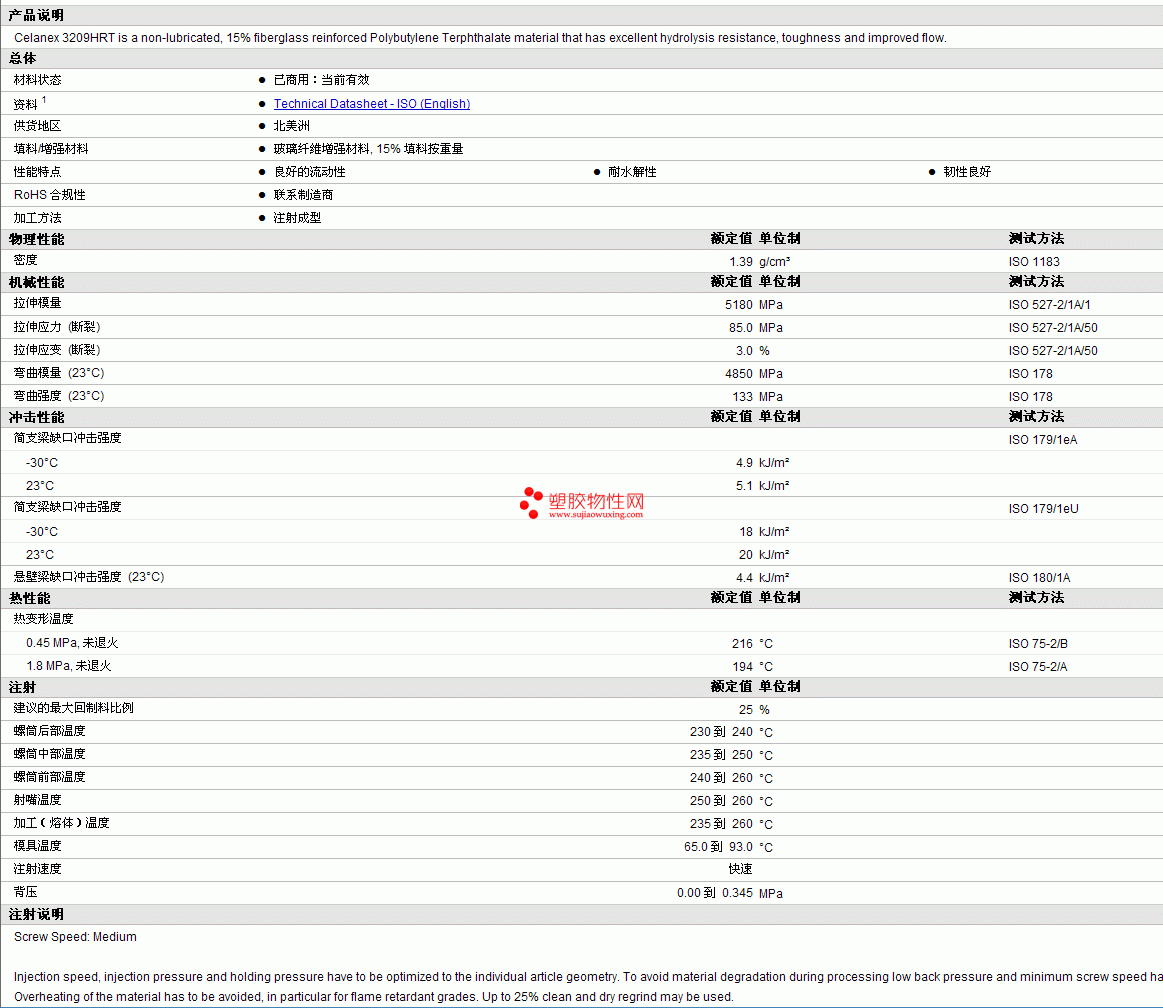Click the 良好的流动性 feature
The image size is (1163, 1008).
click(x=309, y=172)
